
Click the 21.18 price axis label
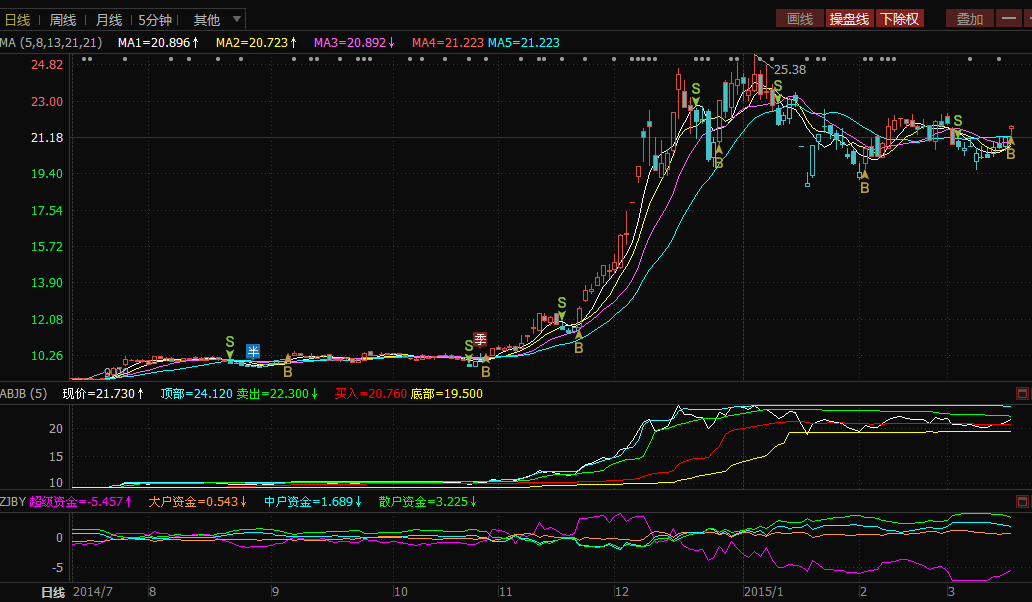pyautogui.click(x=47, y=138)
